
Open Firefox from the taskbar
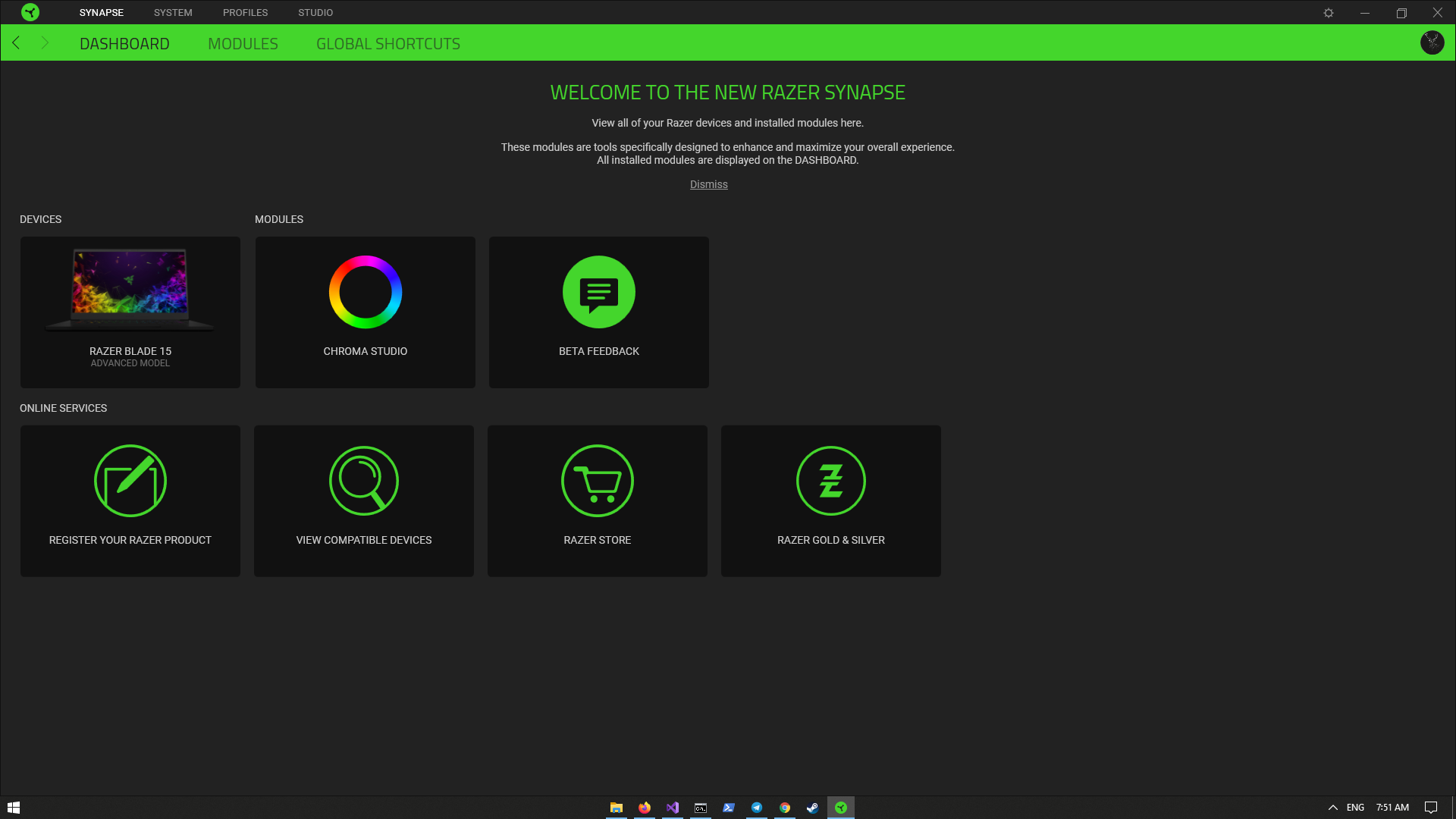[x=644, y=808]
